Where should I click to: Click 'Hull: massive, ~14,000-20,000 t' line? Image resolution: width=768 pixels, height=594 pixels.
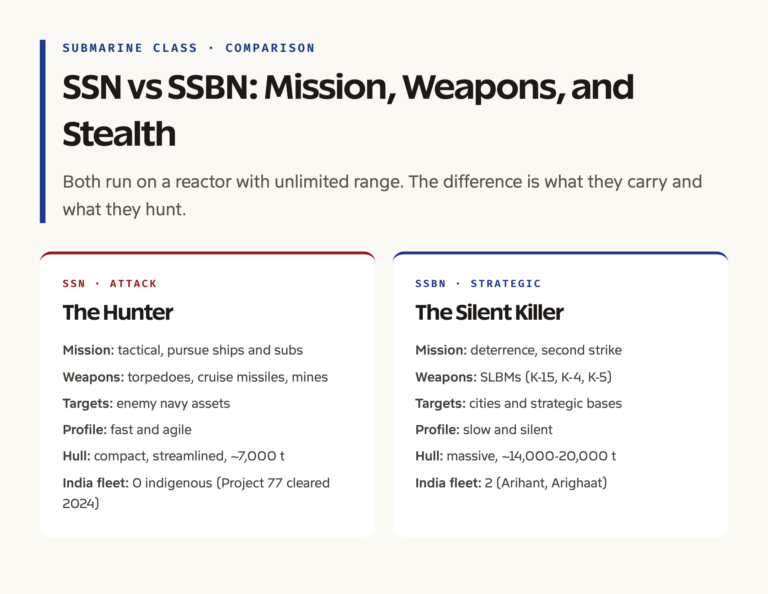click(x=515, y=456)
